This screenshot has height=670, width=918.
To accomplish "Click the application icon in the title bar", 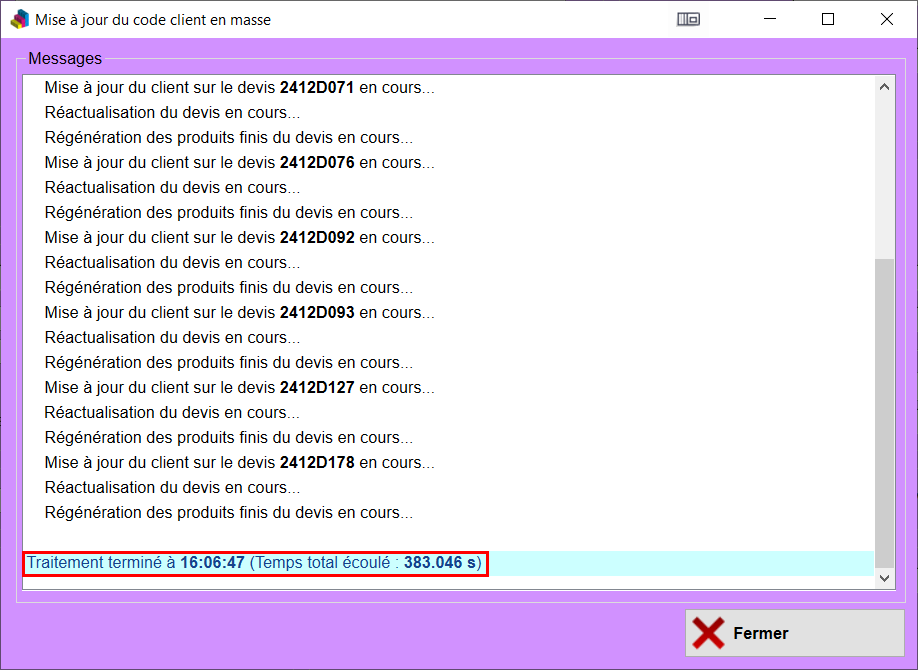I will [19, 19].
